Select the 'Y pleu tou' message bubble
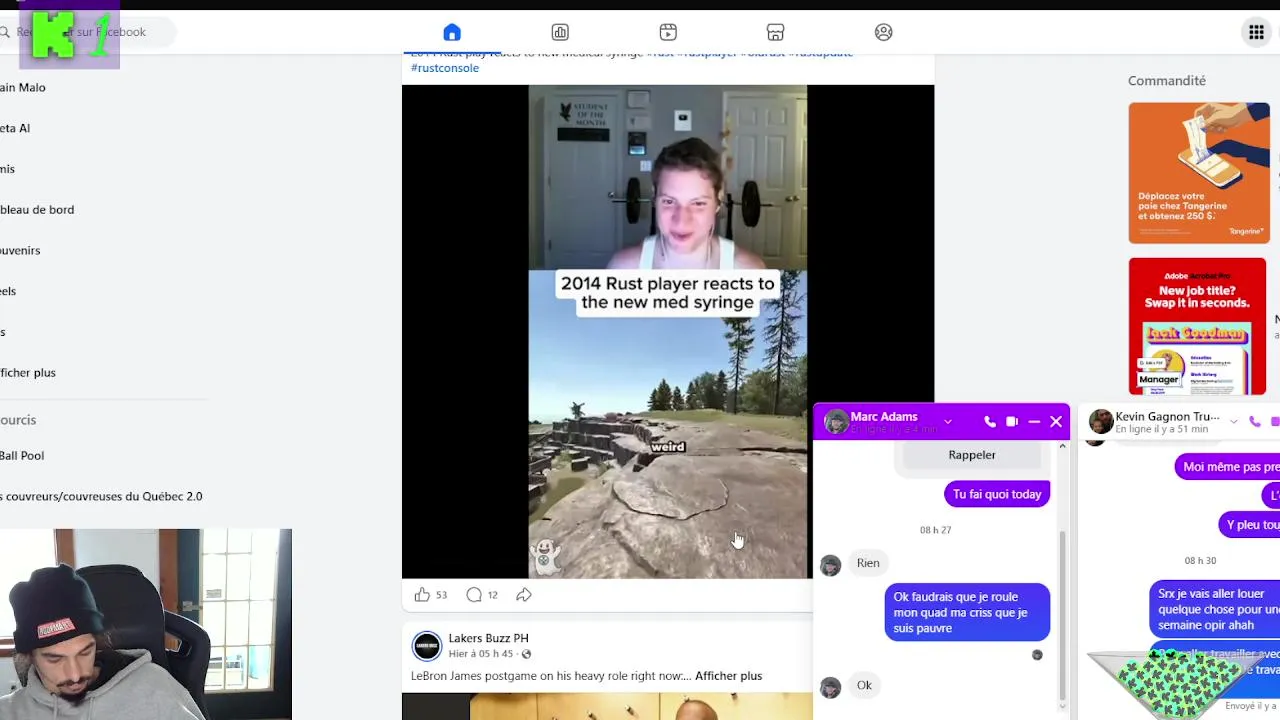 pos(1251,525)
